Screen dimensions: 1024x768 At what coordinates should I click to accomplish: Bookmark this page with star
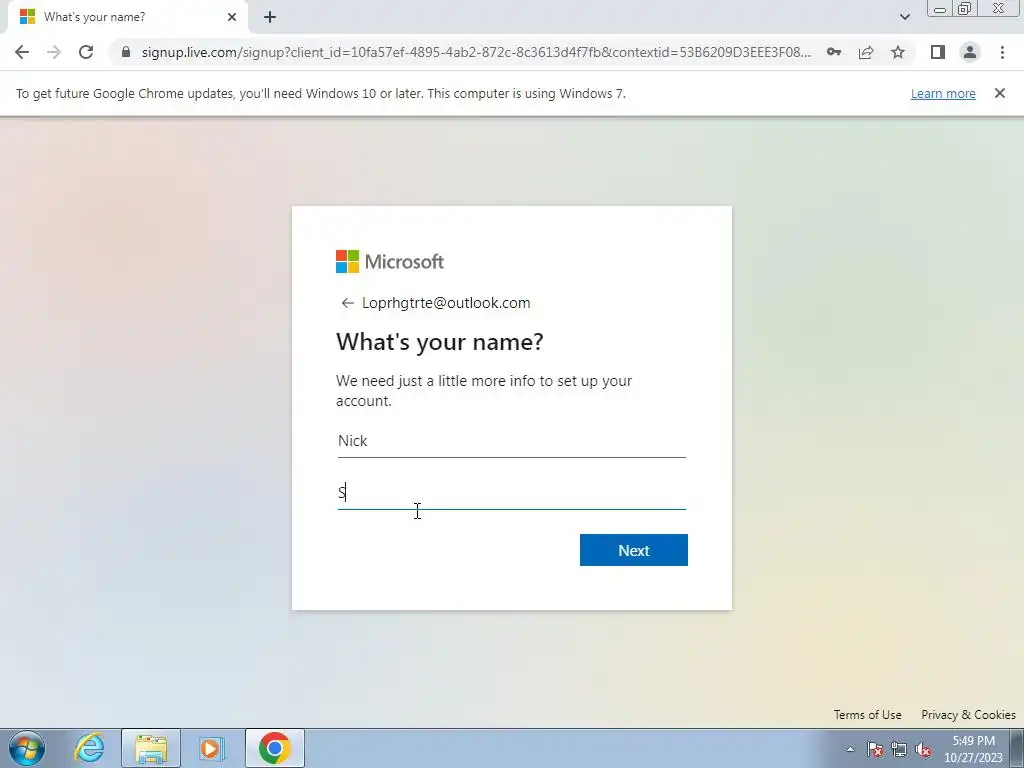pos(898,52)
